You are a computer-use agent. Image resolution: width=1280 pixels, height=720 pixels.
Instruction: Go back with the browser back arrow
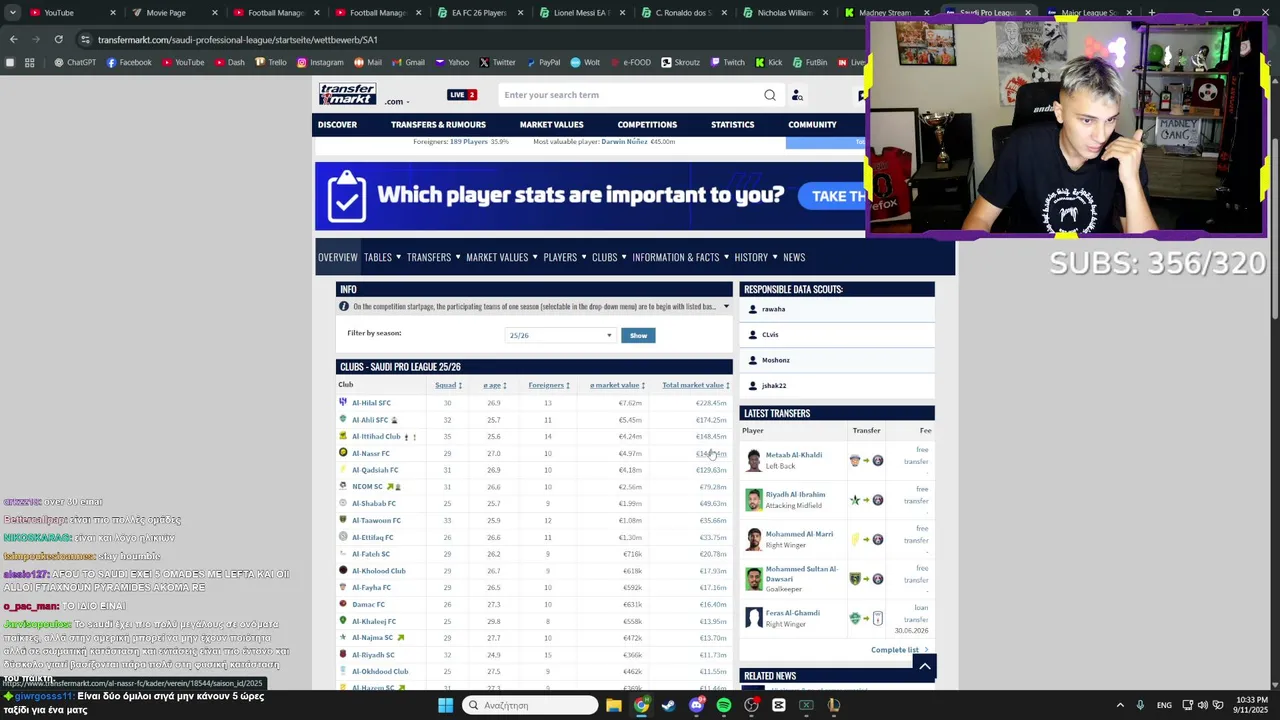coord(13,39)
